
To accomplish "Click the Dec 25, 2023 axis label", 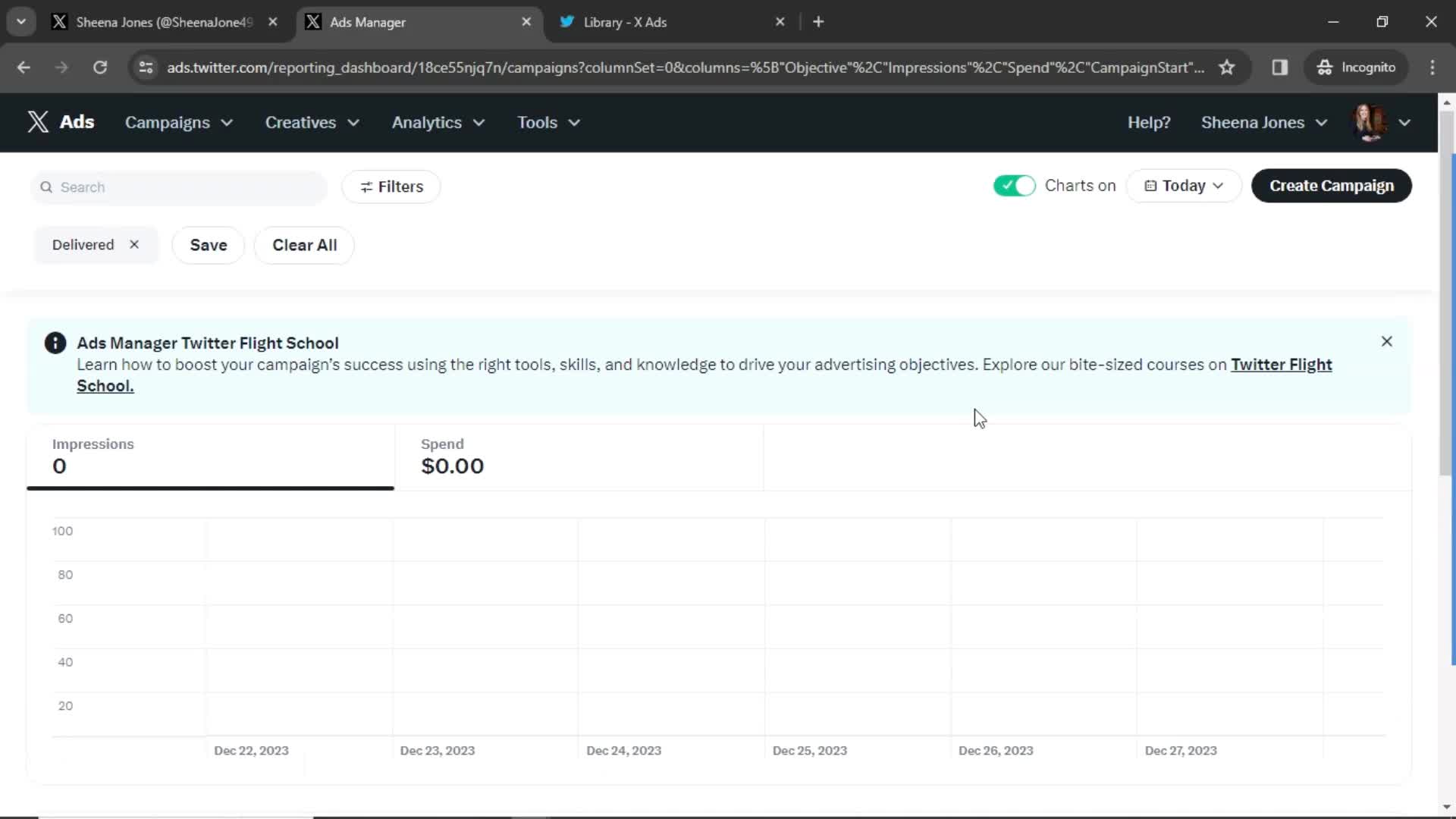I will 809,751.
